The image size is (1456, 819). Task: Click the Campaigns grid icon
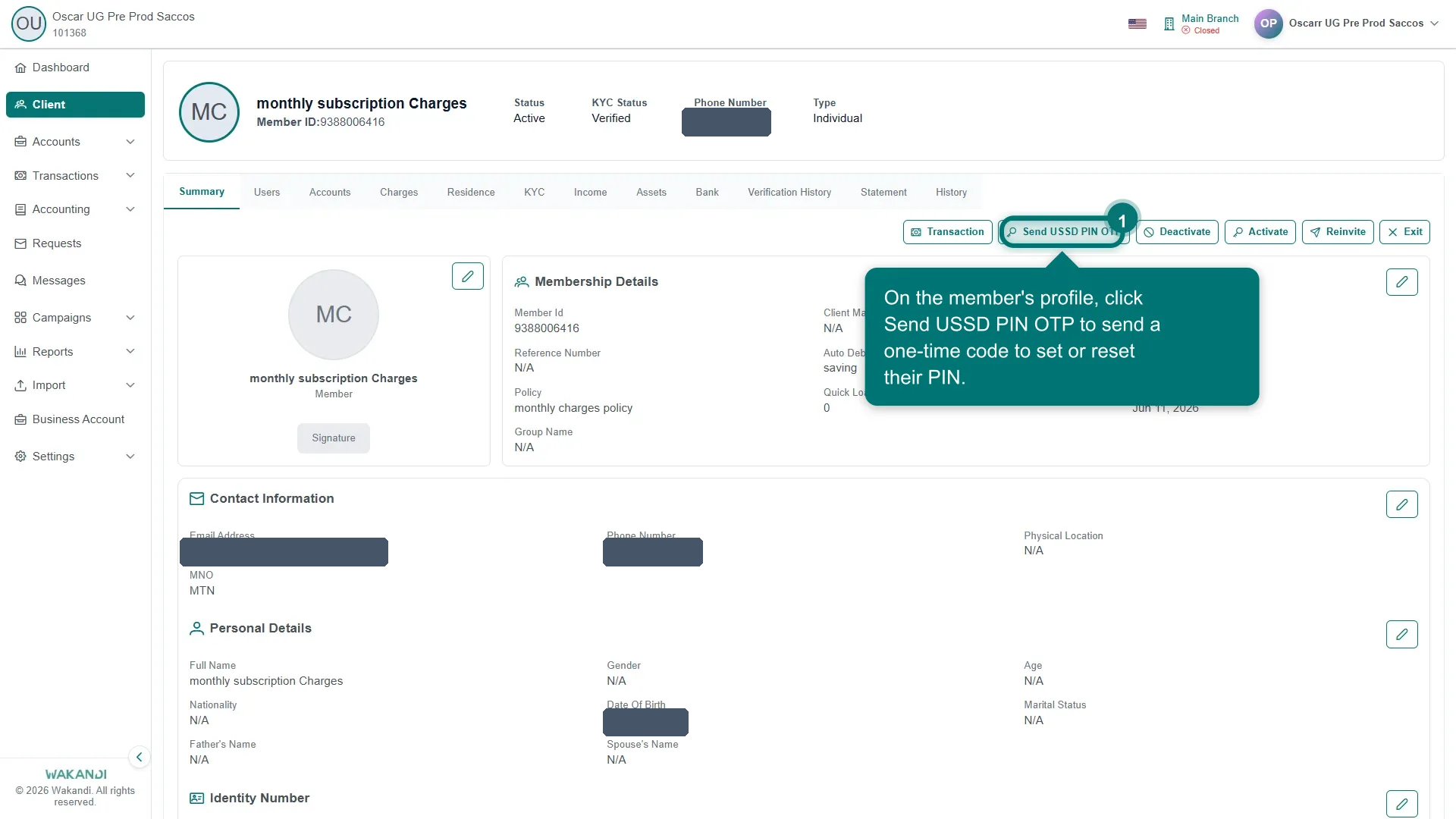[20, 318]
